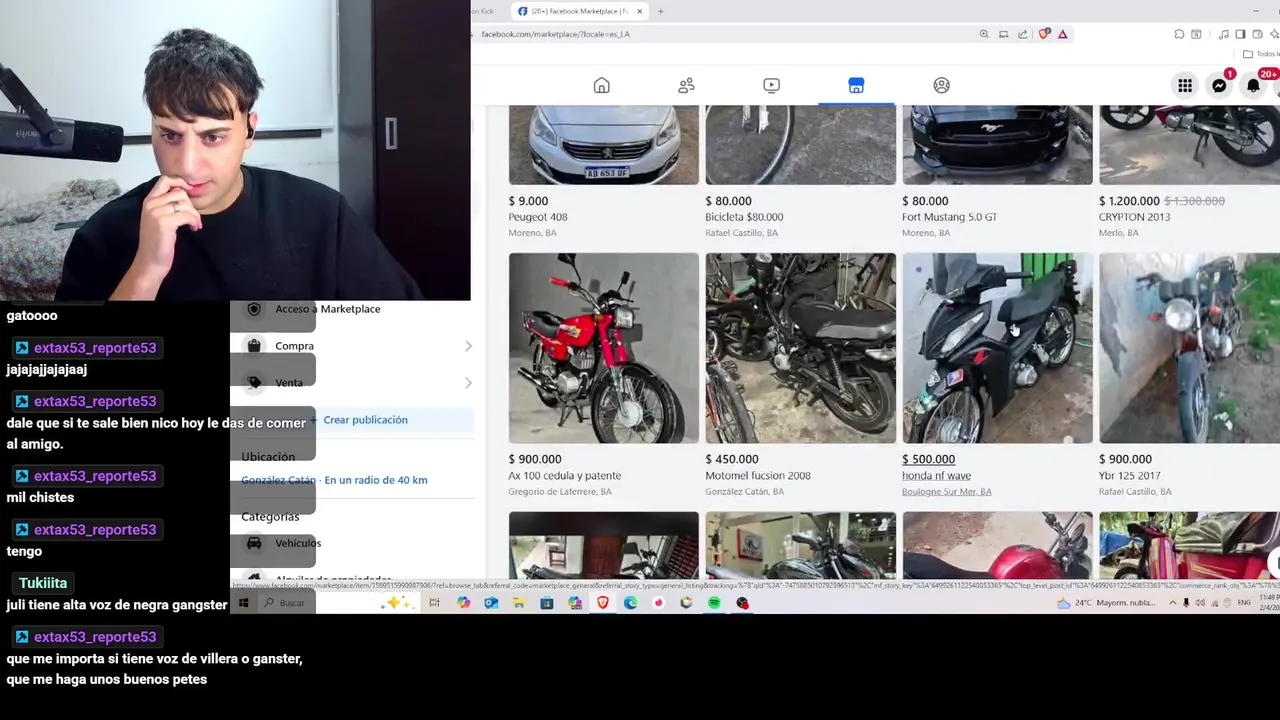Select the Compra sidebar item
This screenshot has height=720, width=1280.
294,346
